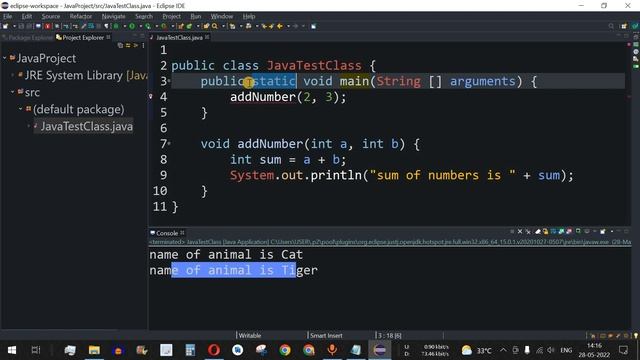The image size is (640, 360).
Task: Click the Clear Console eraser icon
Action: point(538,231)
